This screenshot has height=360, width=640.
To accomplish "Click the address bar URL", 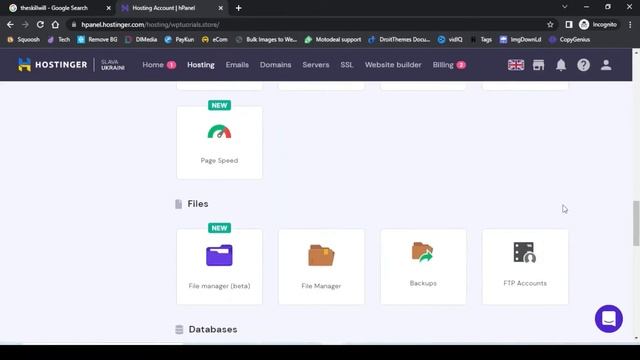I will (150, 25).
